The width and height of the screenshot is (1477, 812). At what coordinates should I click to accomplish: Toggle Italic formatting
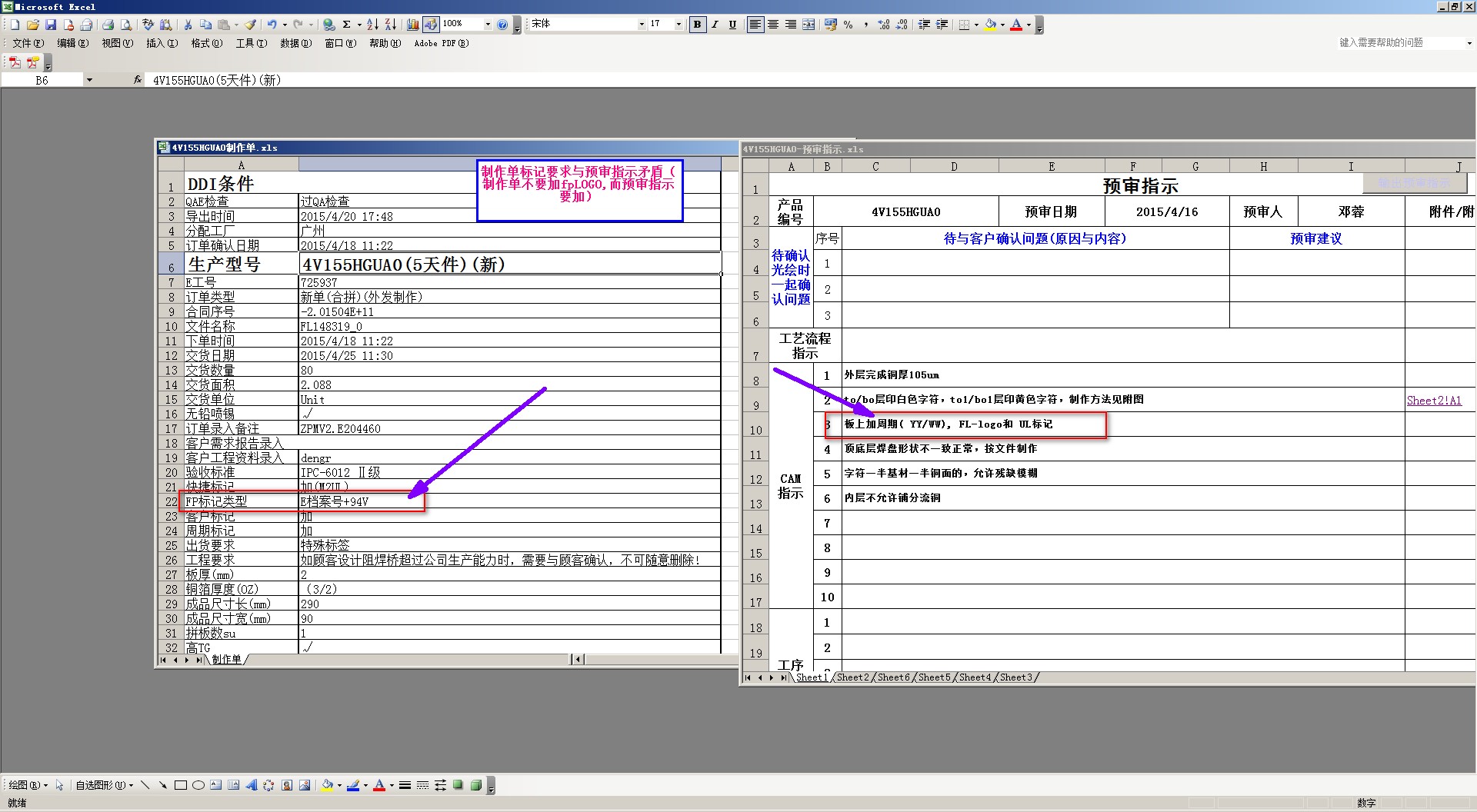(715, 25)
